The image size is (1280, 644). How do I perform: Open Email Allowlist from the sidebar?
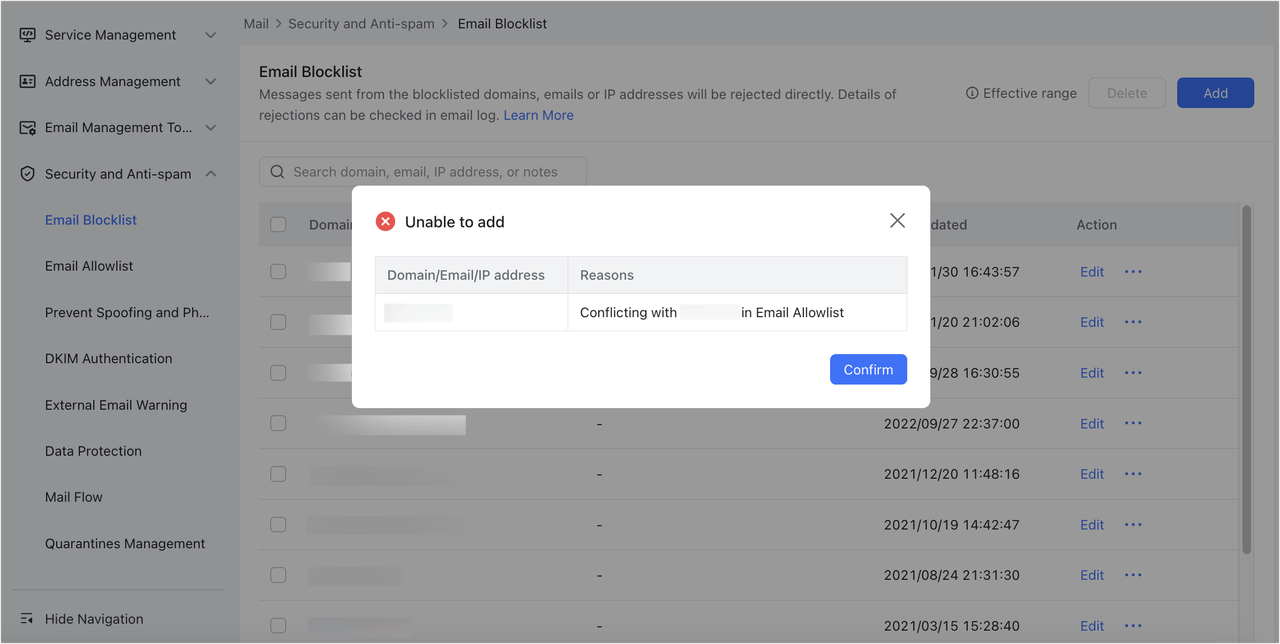91,265
